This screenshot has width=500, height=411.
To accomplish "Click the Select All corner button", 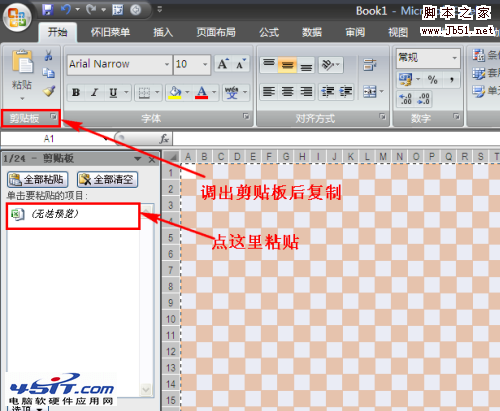I will click(171, 156).
